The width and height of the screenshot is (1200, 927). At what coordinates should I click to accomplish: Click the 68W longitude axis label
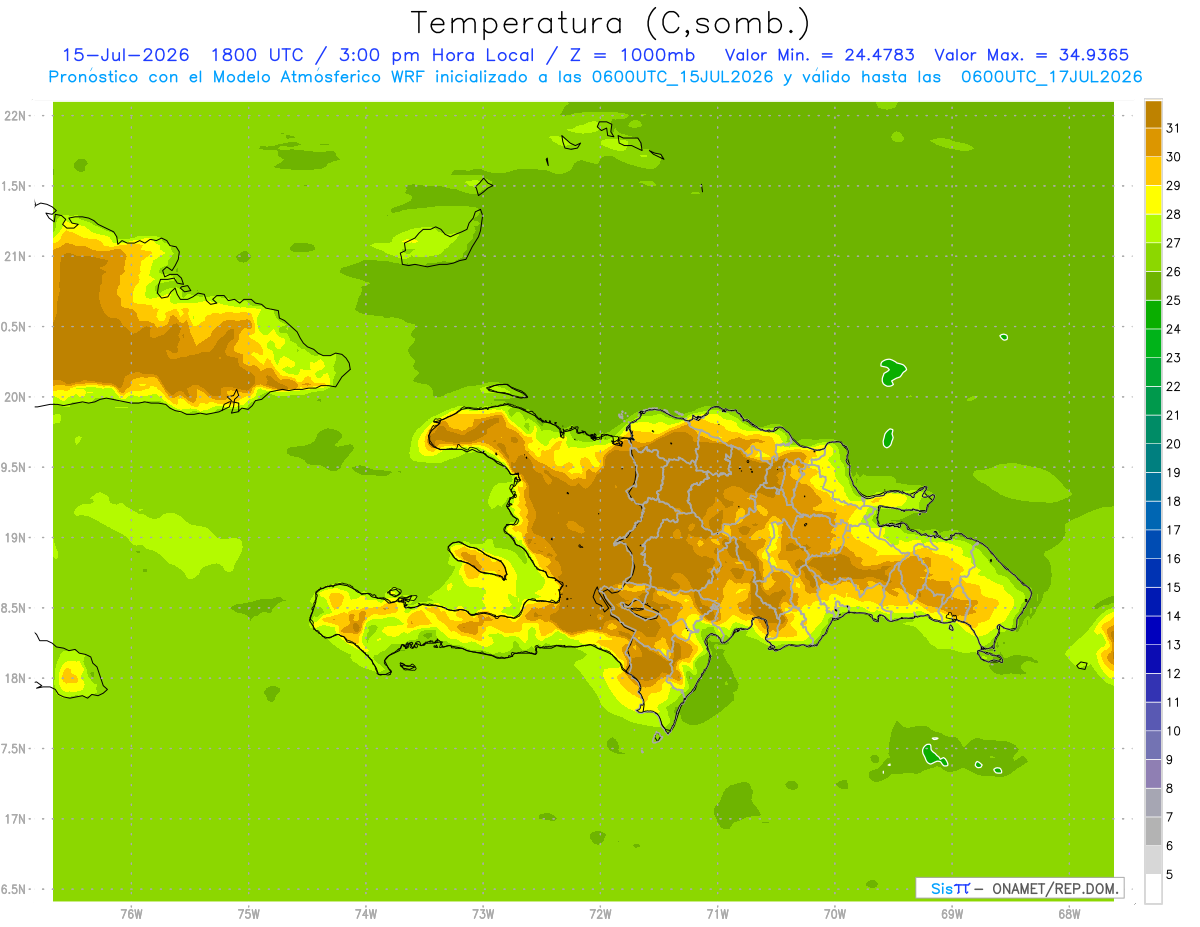(x=1069, y=913)
